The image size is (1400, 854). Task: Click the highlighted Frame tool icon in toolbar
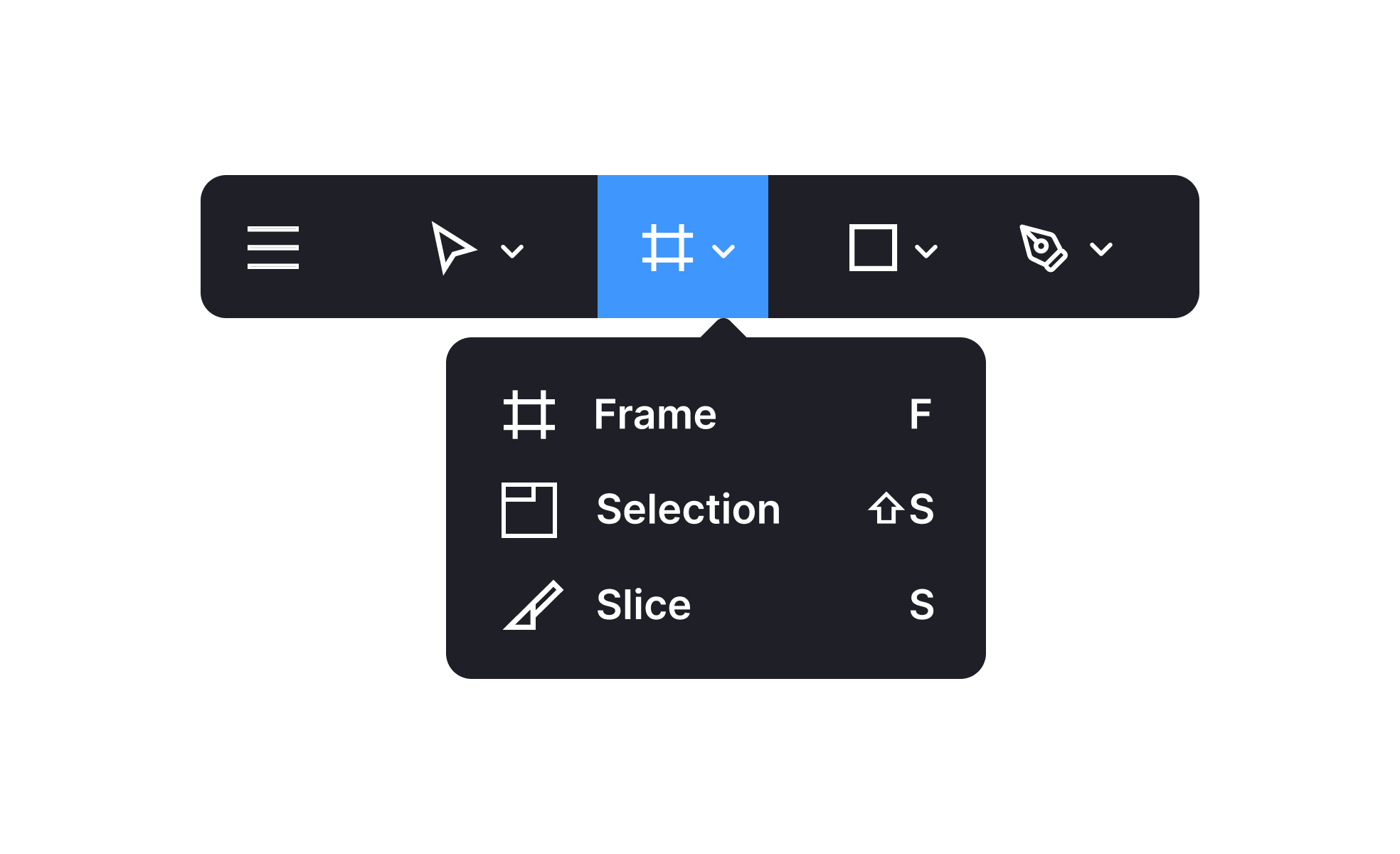coord(667,248)
